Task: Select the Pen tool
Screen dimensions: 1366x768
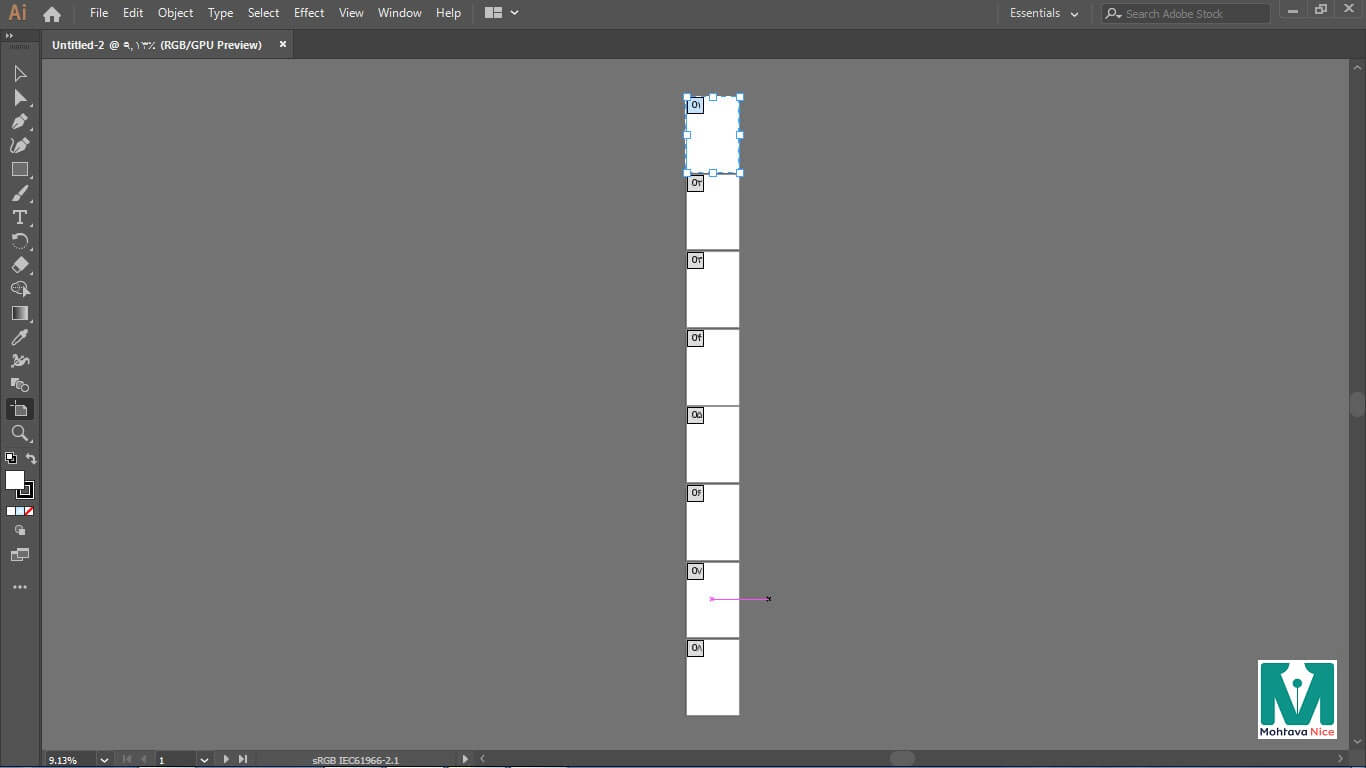Action: (19, 121)
